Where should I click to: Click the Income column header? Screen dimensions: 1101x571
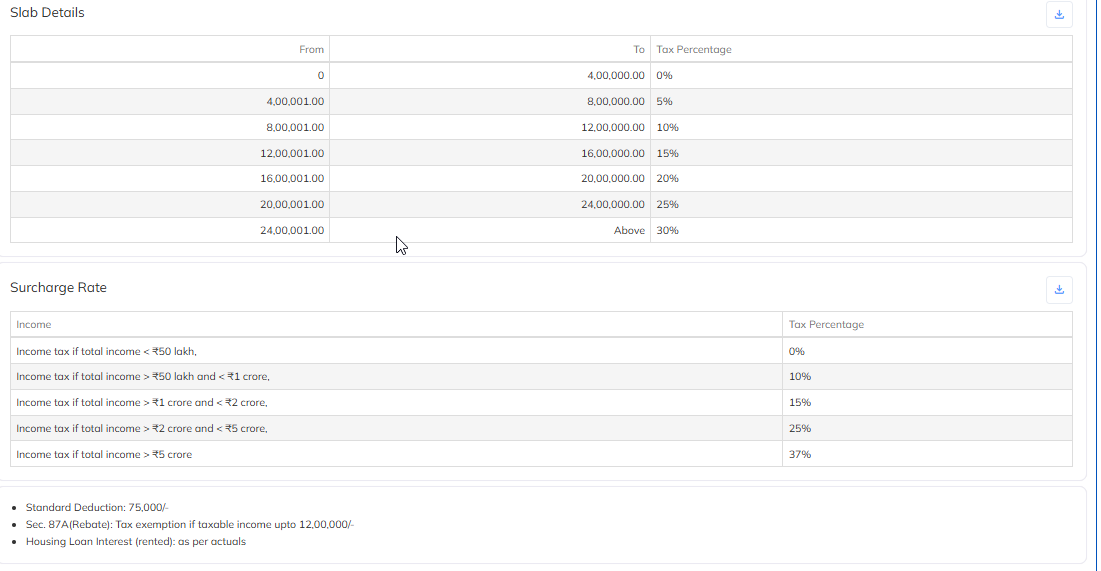tap(34, 325)
